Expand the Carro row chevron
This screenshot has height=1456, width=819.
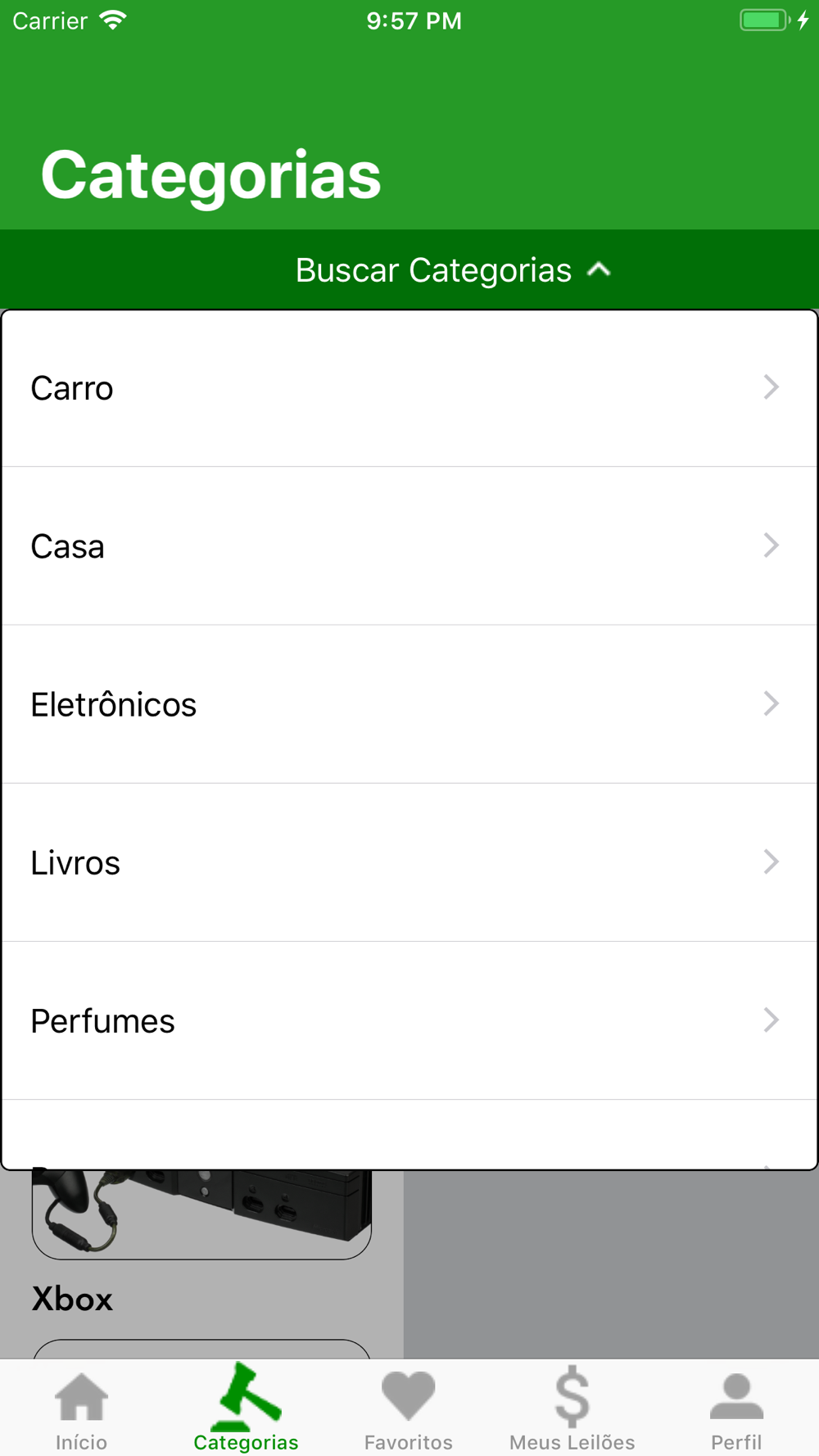771,387
